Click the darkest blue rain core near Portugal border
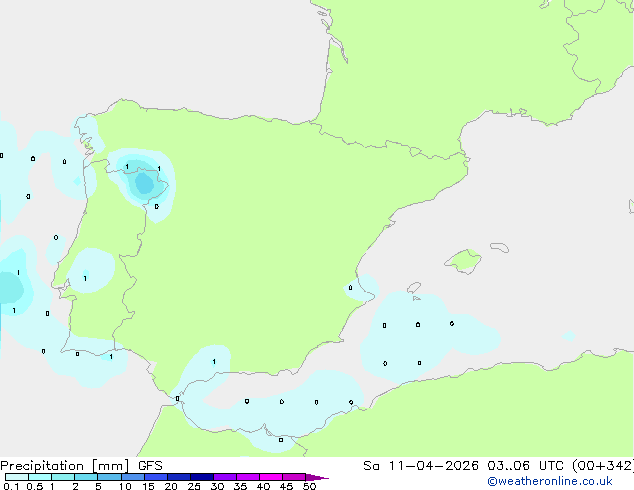634x490 pixels. [144, 183]
